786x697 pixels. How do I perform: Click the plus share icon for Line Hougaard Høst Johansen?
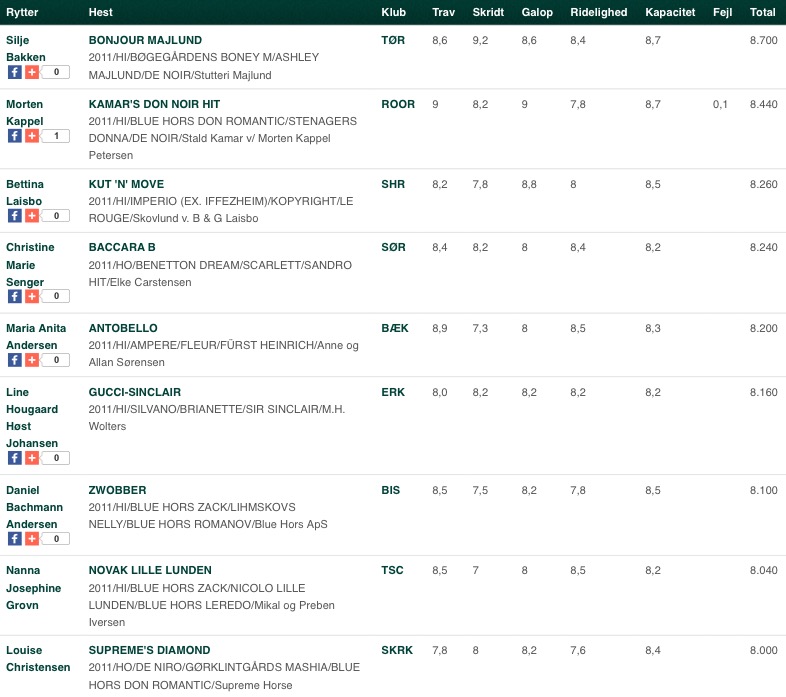tap(32, 458)
